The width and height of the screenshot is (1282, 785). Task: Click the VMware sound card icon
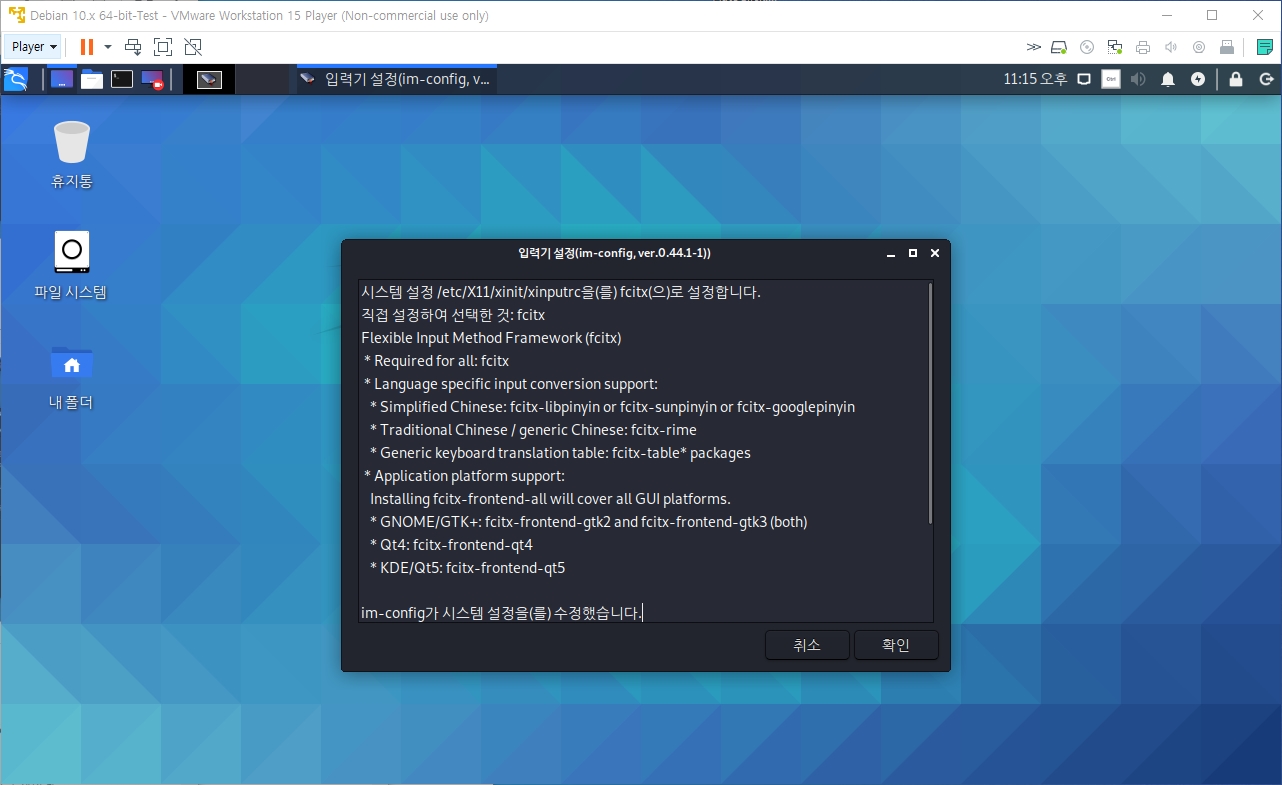pos(1171,47)
